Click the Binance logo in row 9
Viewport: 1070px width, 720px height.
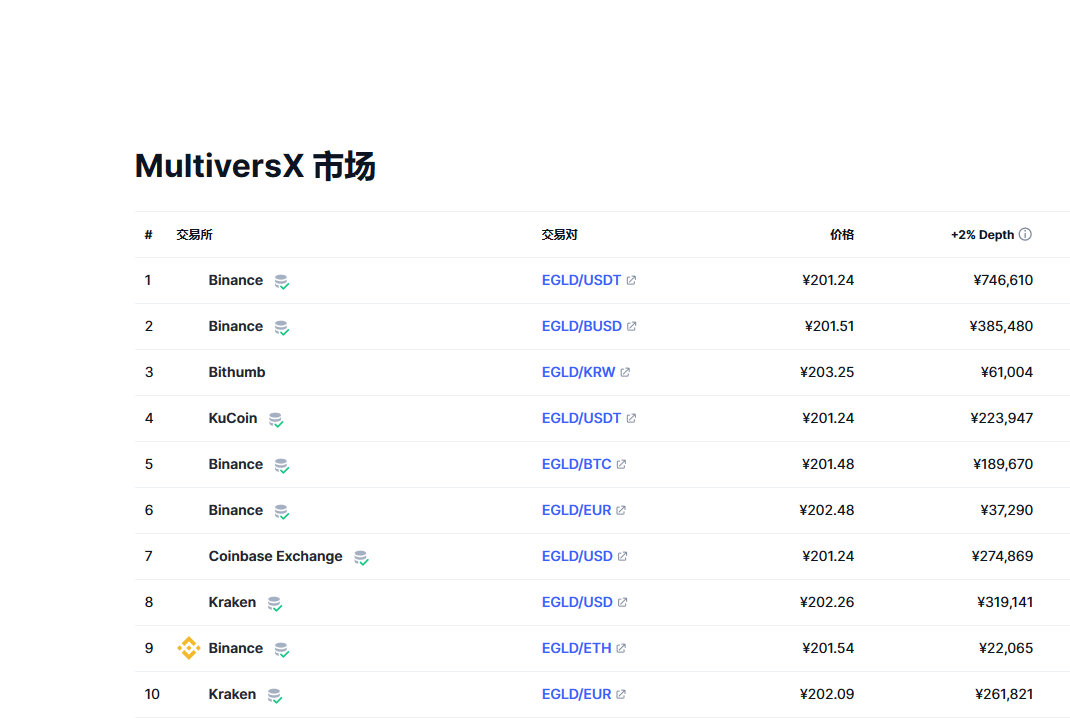[x=188, y=648]
